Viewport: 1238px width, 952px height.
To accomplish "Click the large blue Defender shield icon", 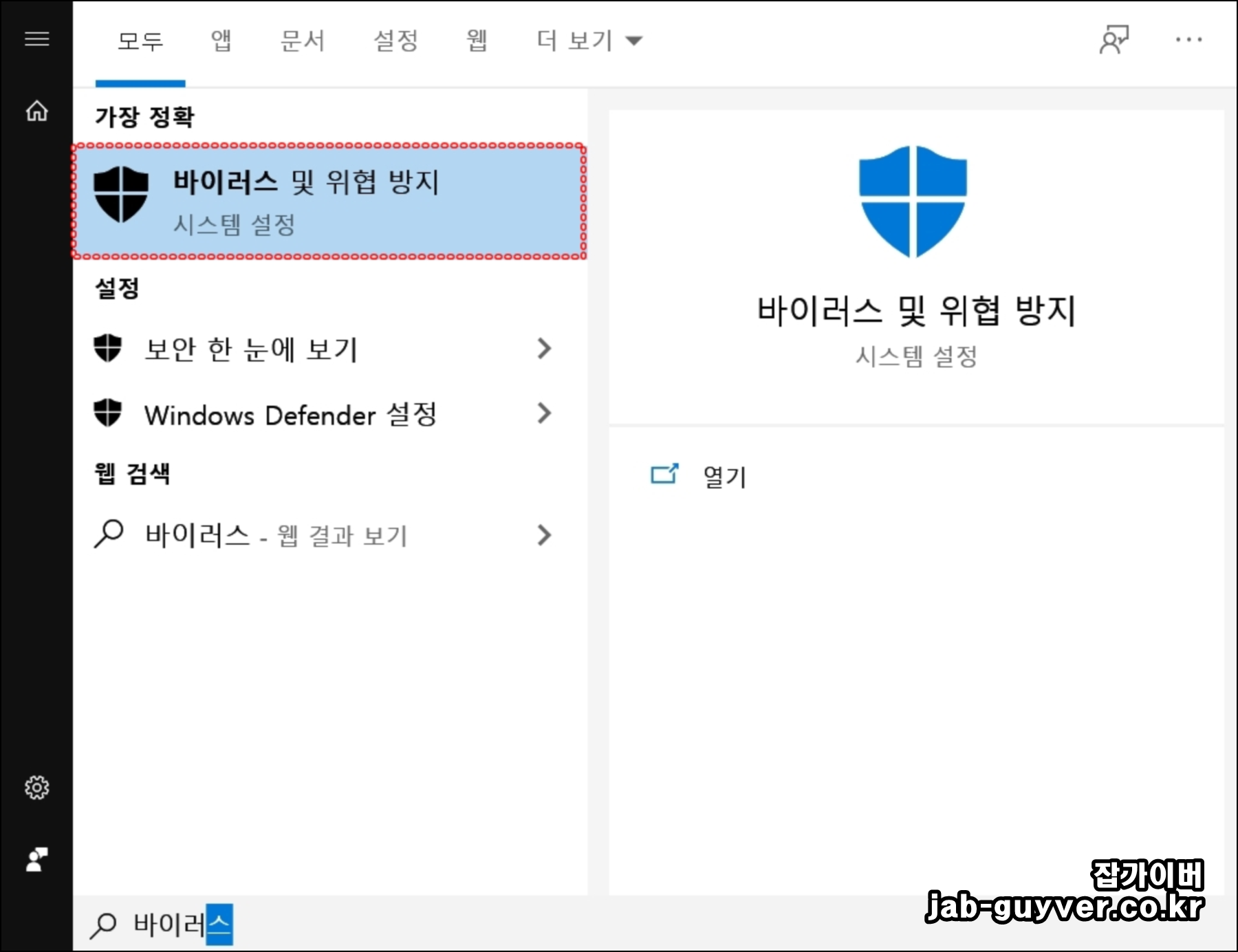I will pyautogui.click(x=913, y=202).
